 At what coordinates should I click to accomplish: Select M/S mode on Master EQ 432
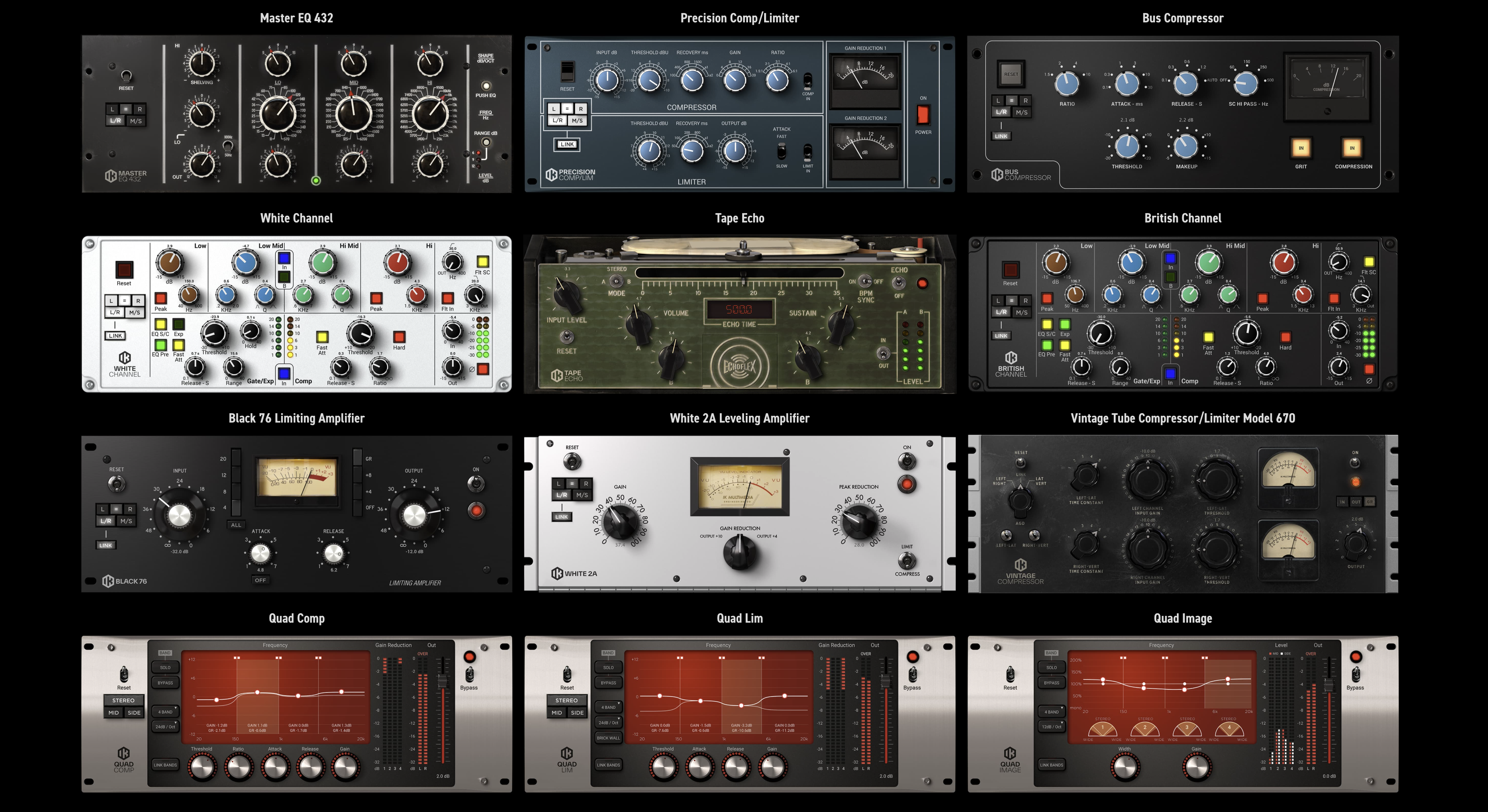point(136,121)
